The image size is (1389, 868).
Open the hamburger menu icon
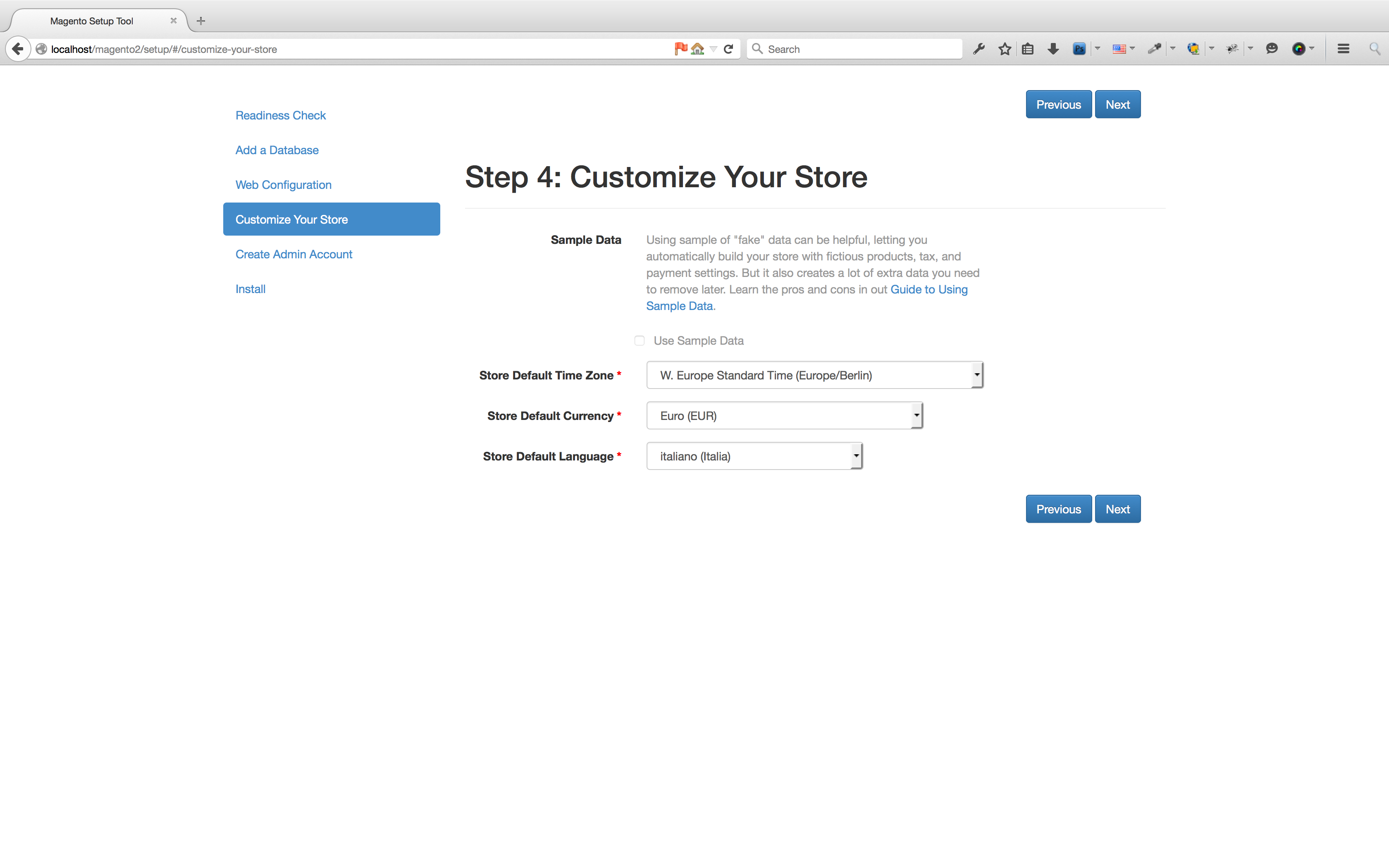coord(1343,49)
